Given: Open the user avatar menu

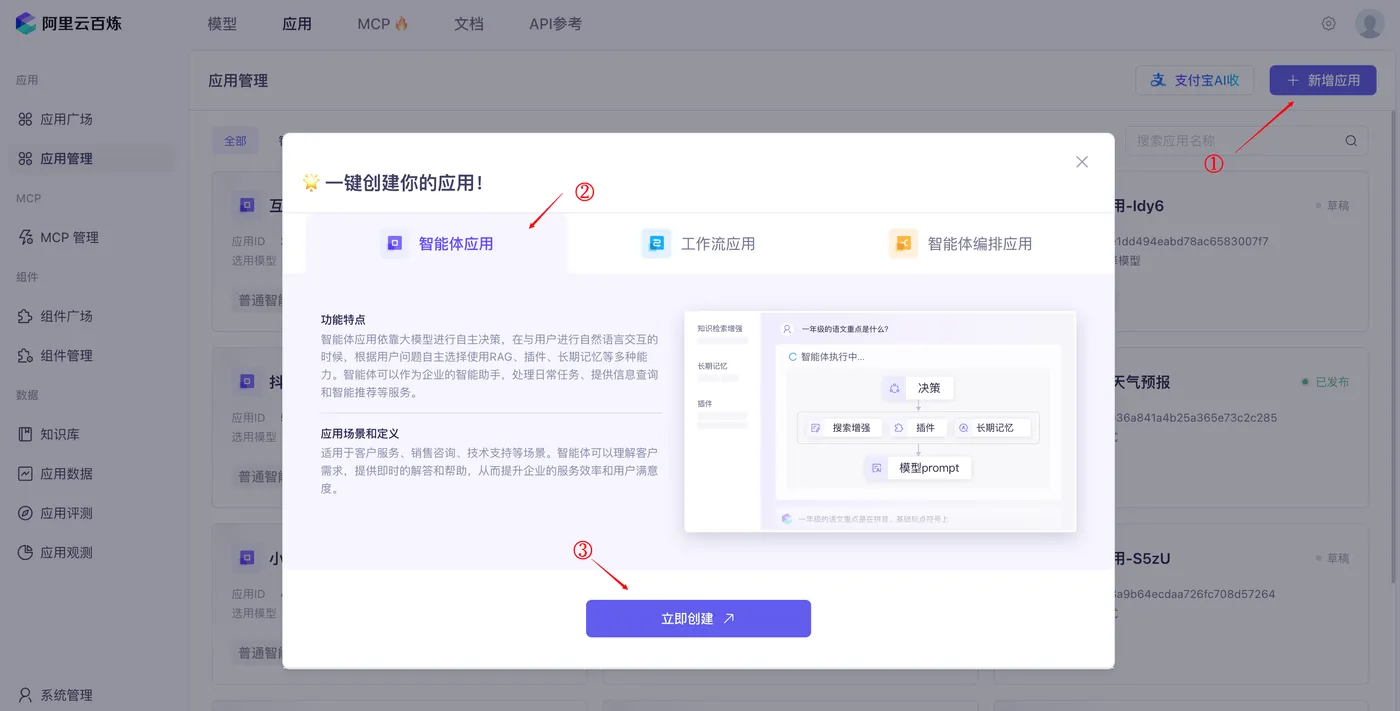Looking at the screenshot, I should pos(1369,24).
